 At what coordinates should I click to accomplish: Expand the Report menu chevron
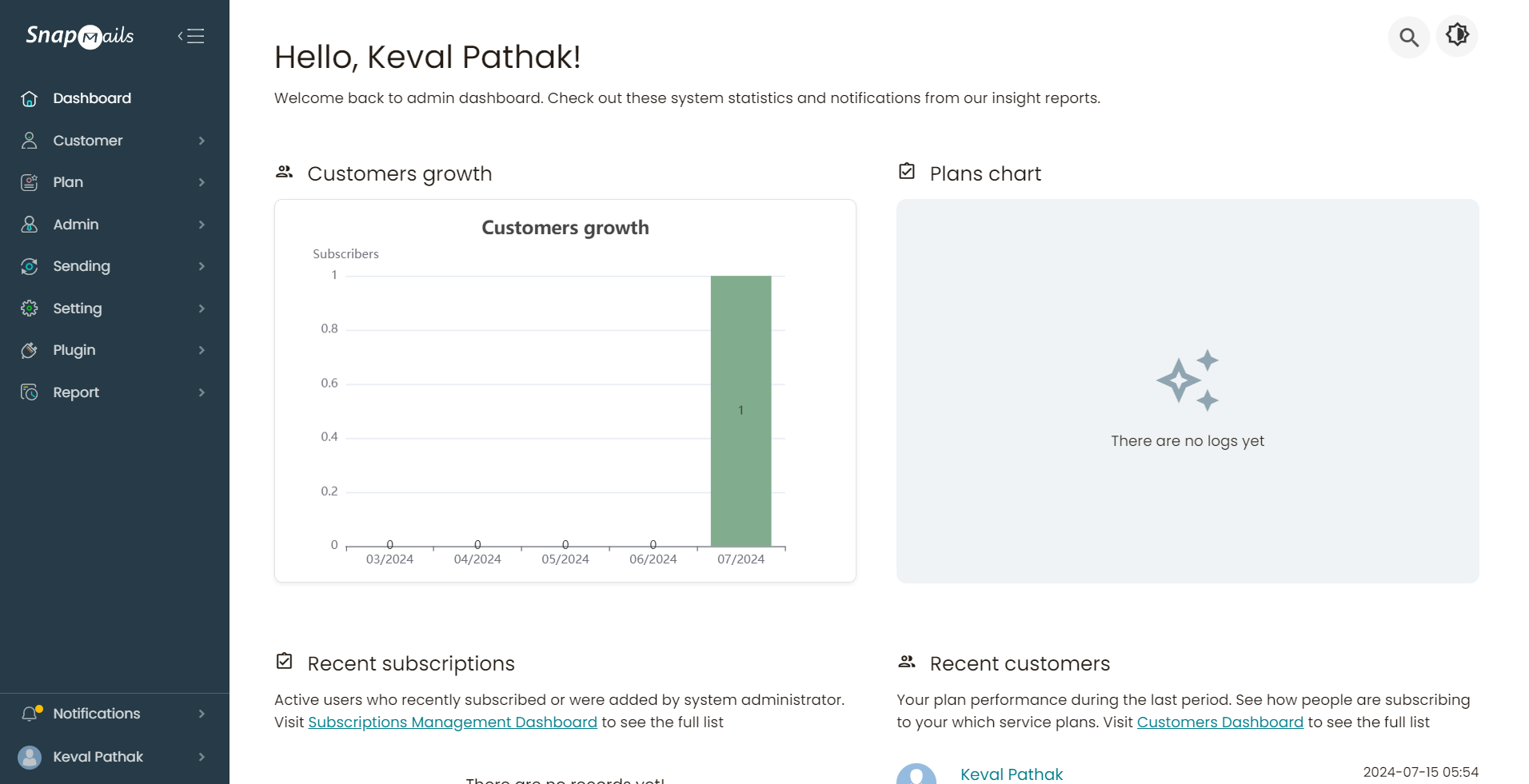point(202,392)
